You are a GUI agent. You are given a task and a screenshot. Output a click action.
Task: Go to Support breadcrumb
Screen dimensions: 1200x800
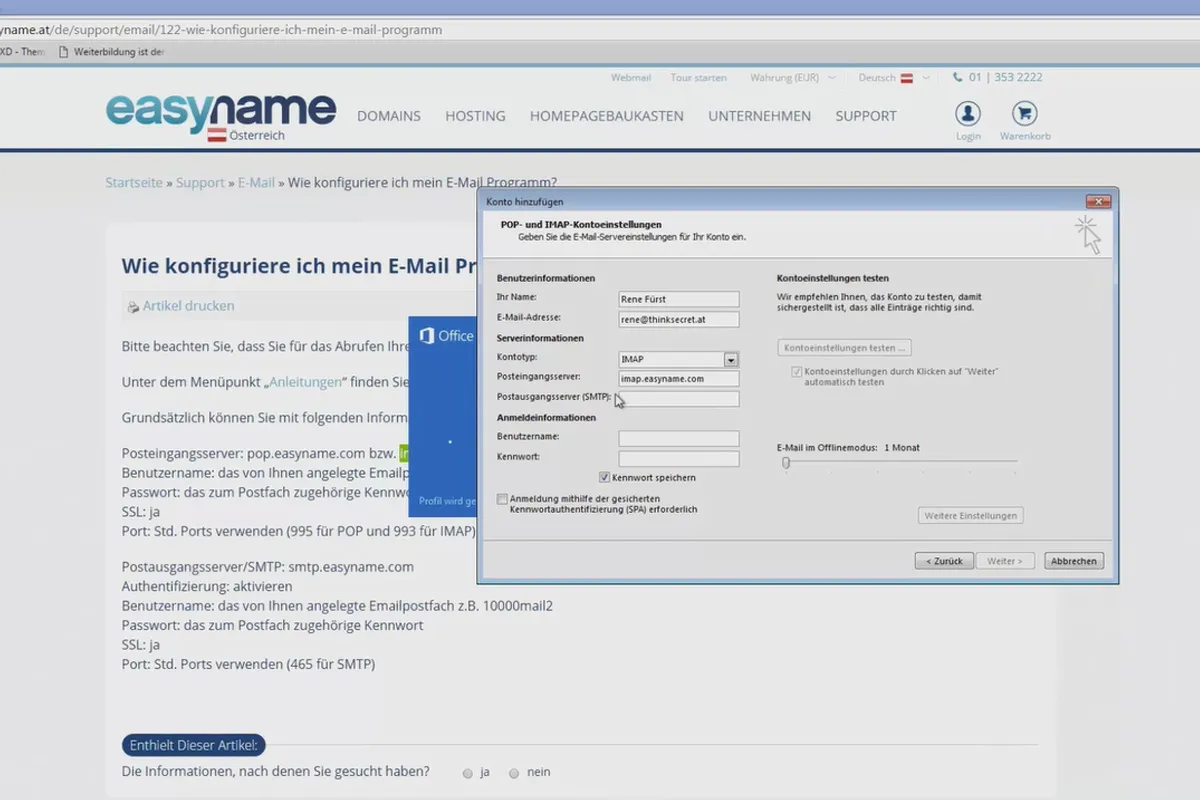pos(200,183)
